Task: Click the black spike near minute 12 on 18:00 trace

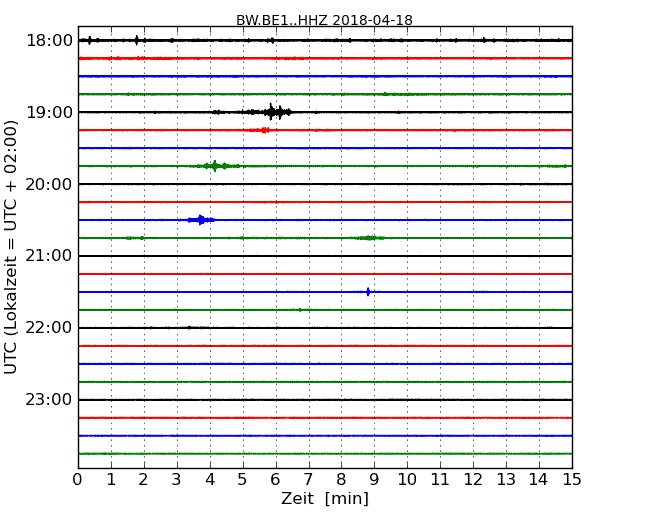Action: [x=484, y=40]
